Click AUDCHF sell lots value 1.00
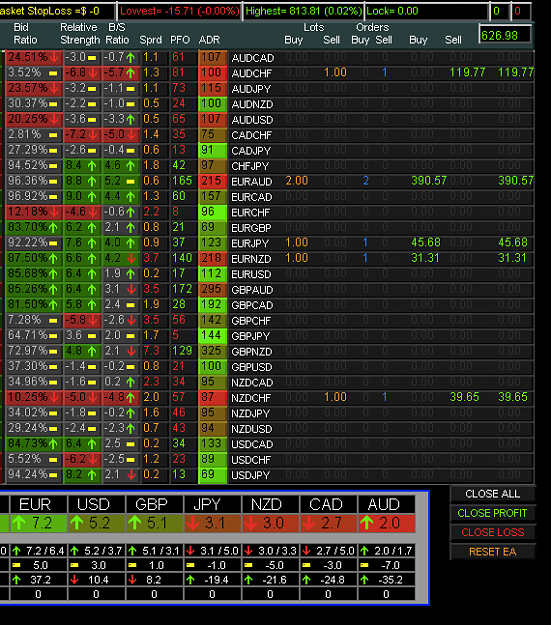Viewport: 551px width, 625px height. (x=335, y=73)
